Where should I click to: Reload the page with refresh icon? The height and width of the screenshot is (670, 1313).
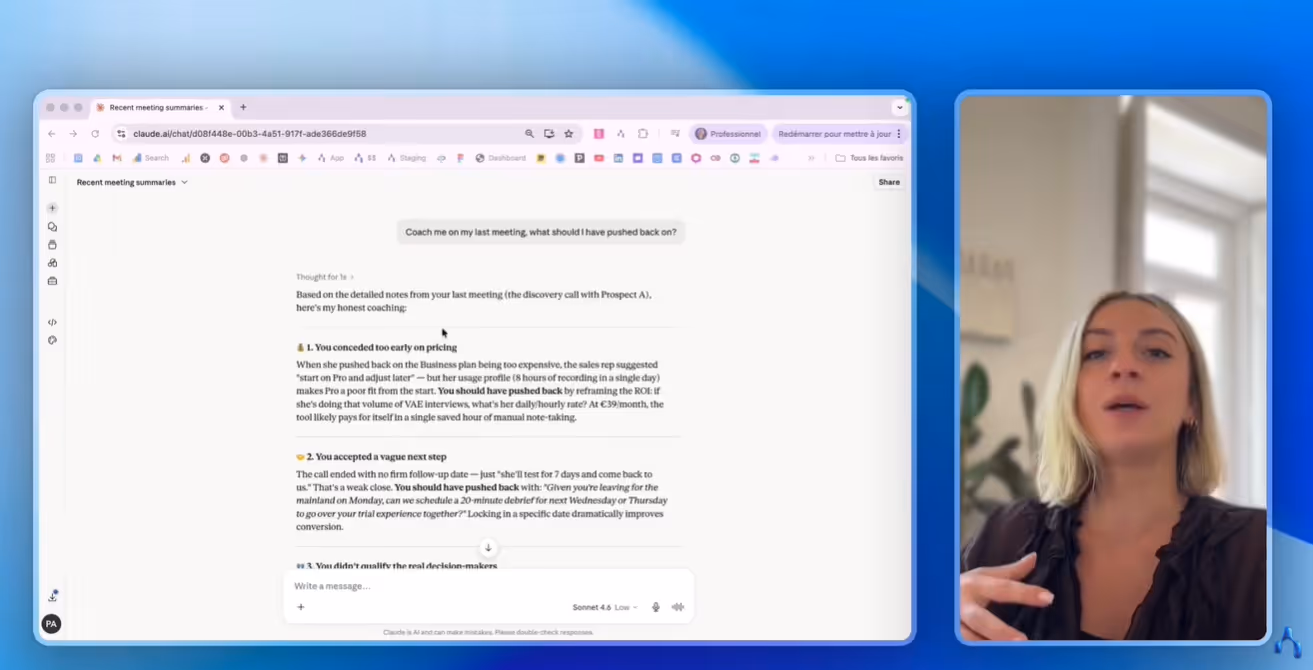(95, 133)
